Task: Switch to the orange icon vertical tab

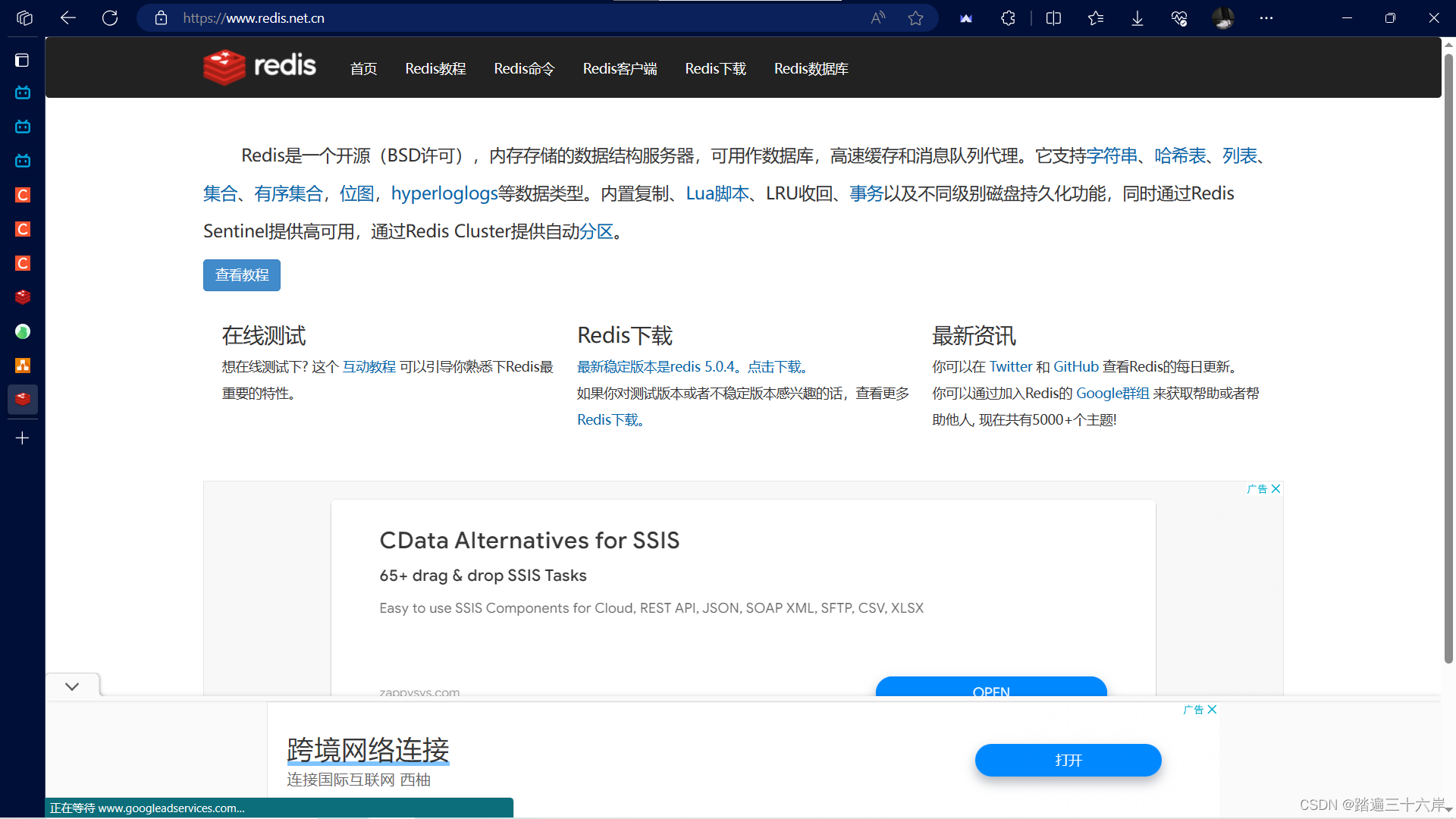Action: pos(23,366)
